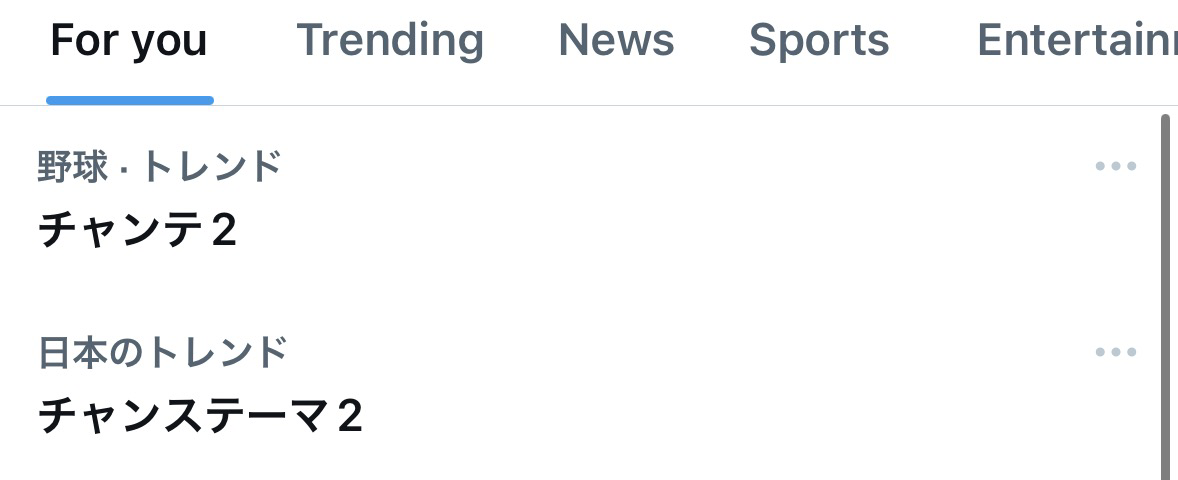Click the vertical scrollbar on the right
The image size is (1178, 480).
pyautogui.click(x=1165, y=300)
